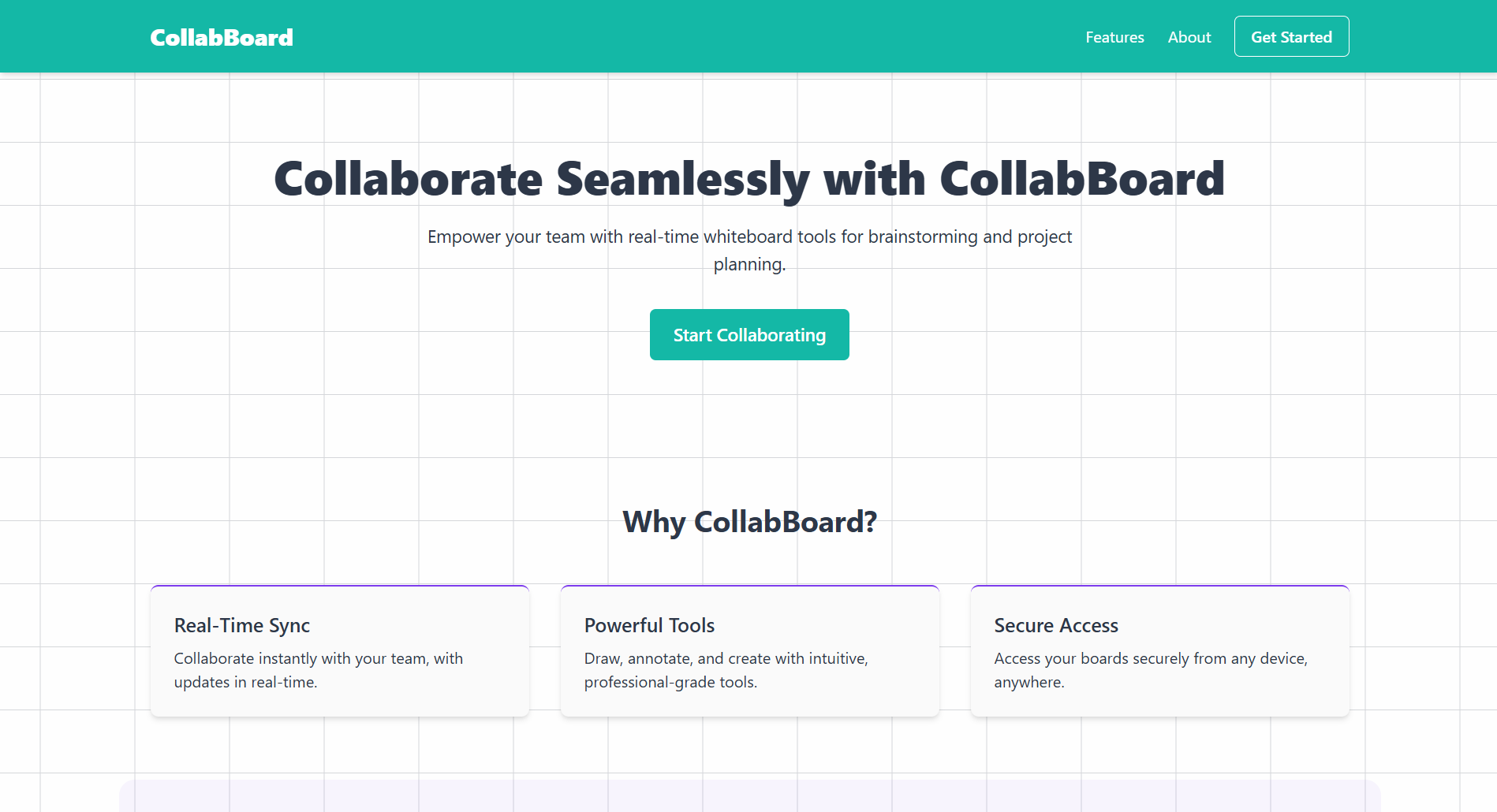Click the Get Started button
The image size is (1497, 812).
tap(1291, 36)
